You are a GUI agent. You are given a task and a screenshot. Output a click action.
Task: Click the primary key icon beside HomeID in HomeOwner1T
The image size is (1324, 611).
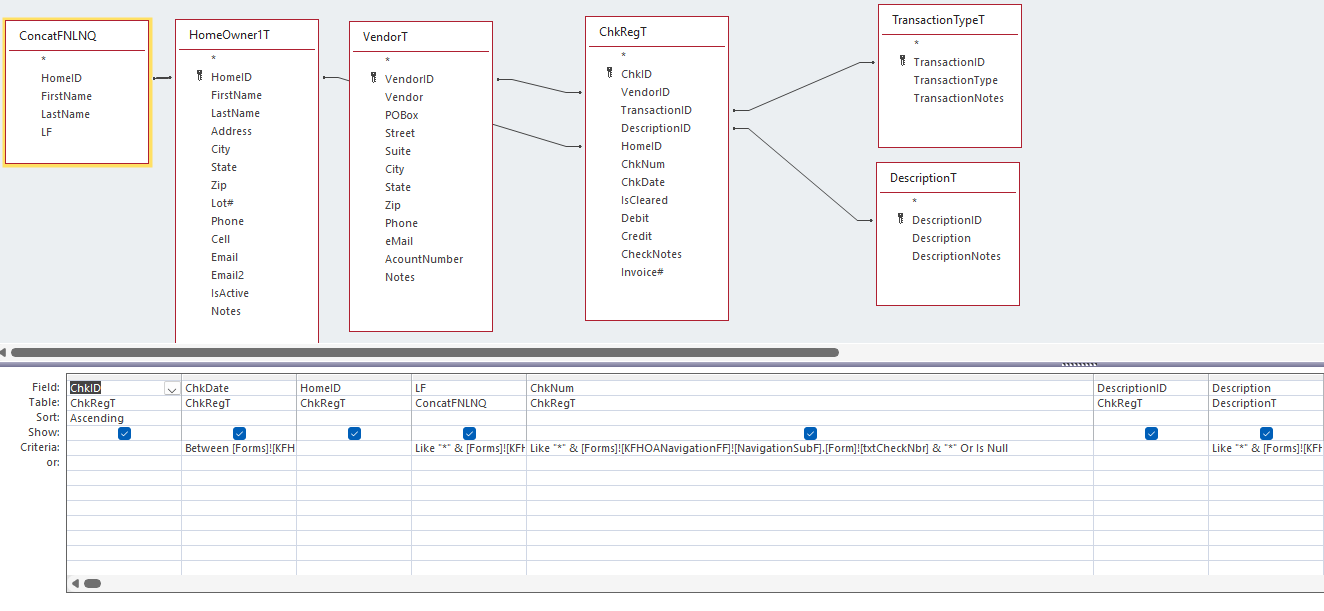tap(199, 77)
